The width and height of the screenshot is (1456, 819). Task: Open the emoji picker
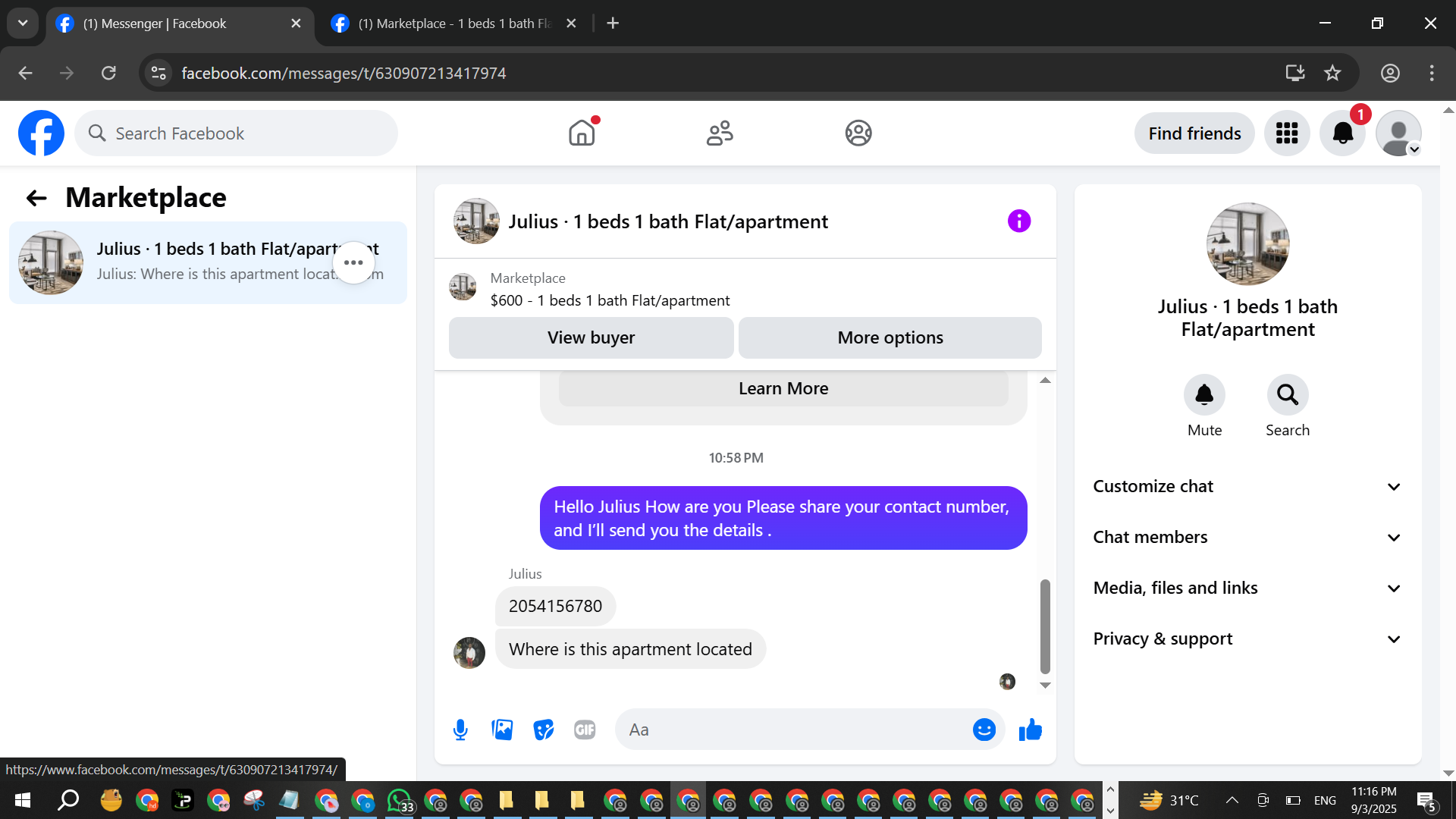coord(984,730)
